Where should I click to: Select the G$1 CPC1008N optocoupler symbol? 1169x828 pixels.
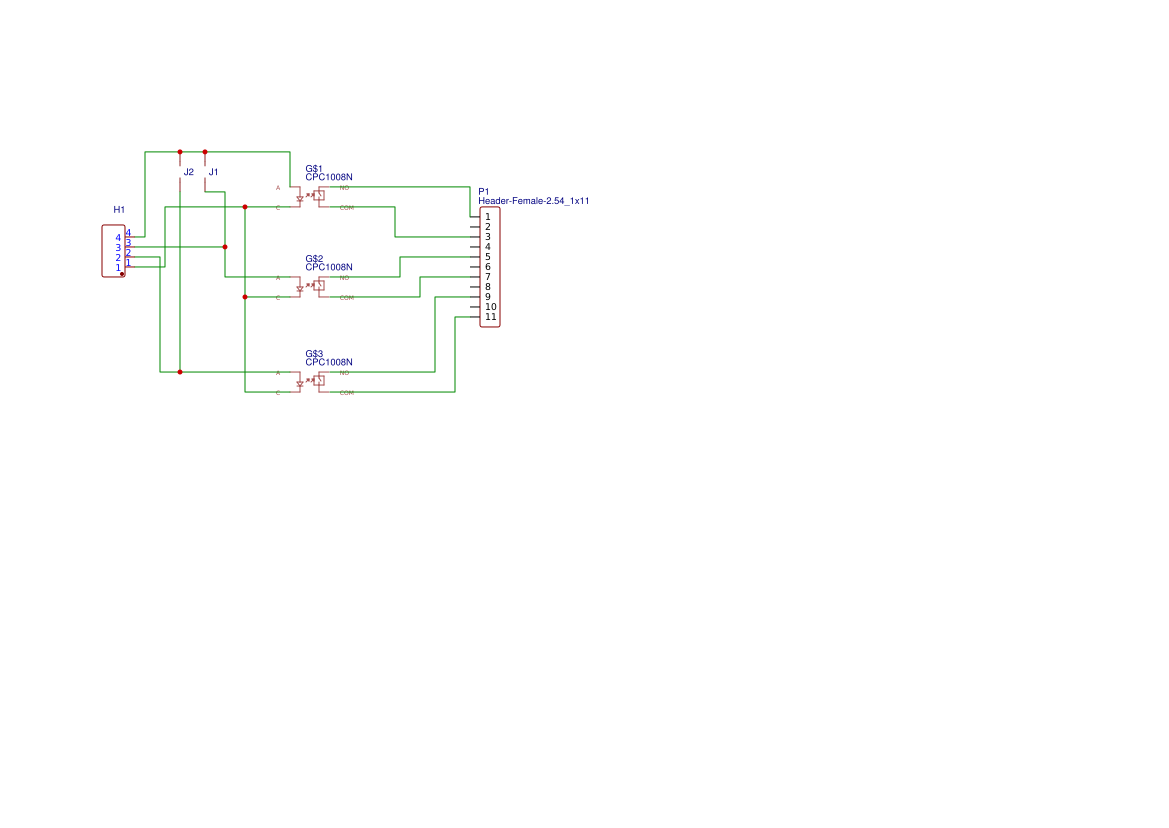(312, 196)
